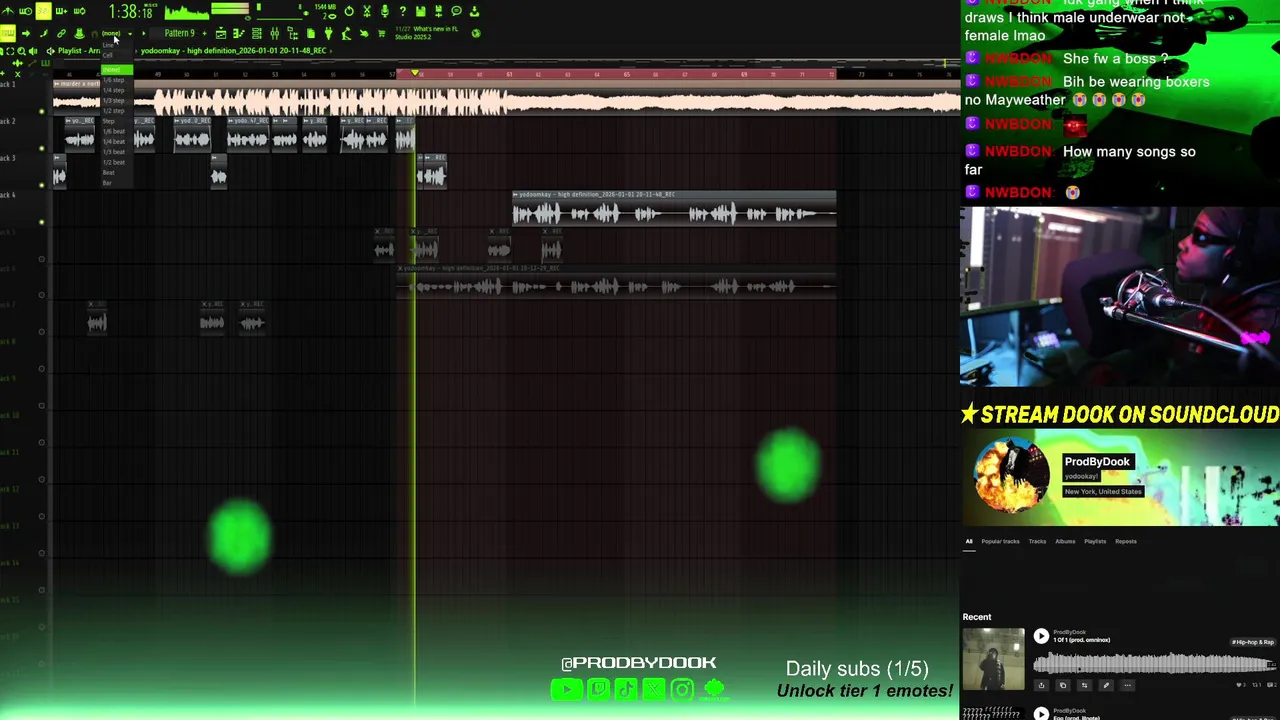Open the Browser tree icon

pyautogui.click(x=292, y=33)
